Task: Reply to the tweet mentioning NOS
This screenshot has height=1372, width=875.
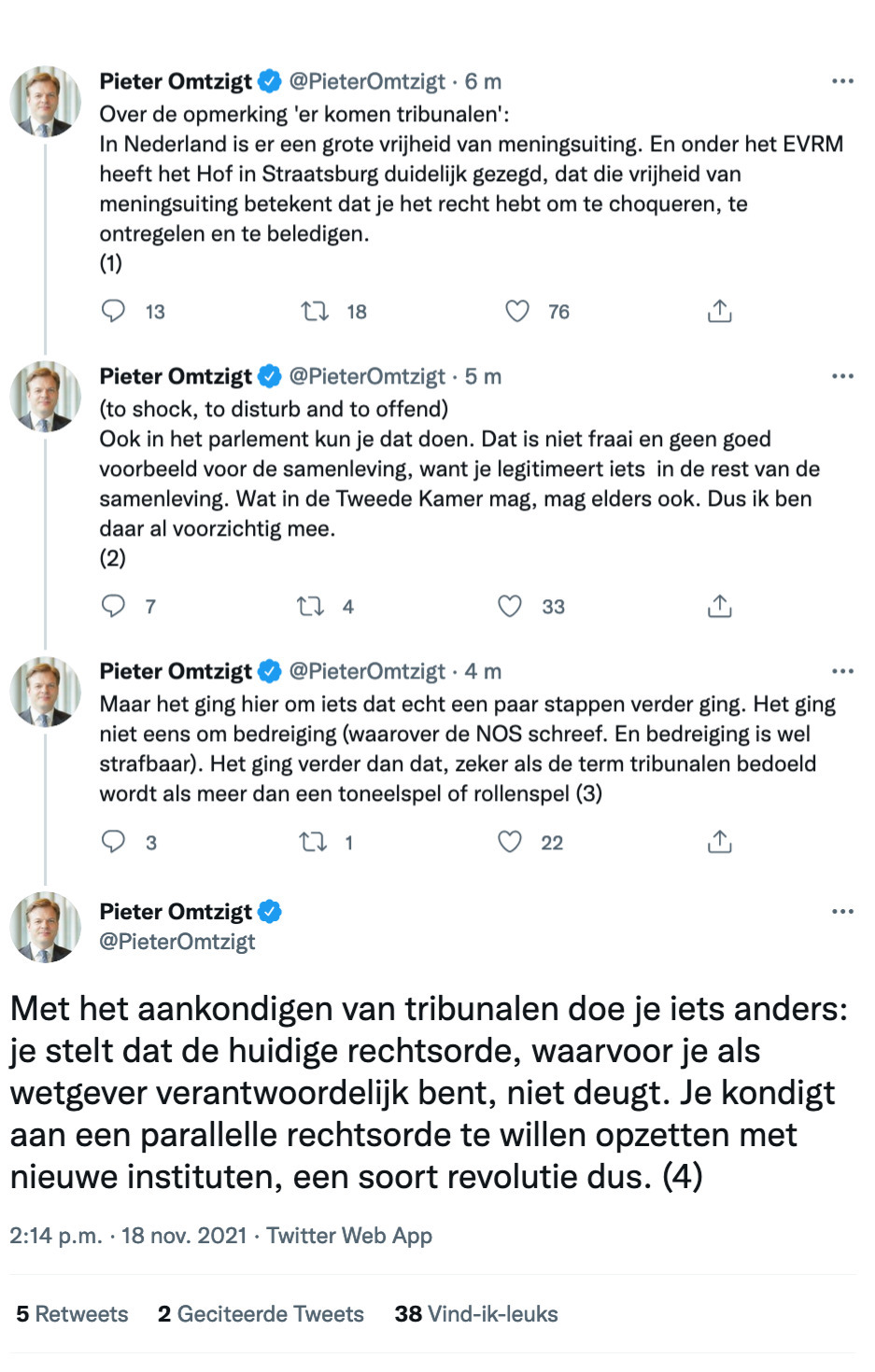Action: click(113, 842)
